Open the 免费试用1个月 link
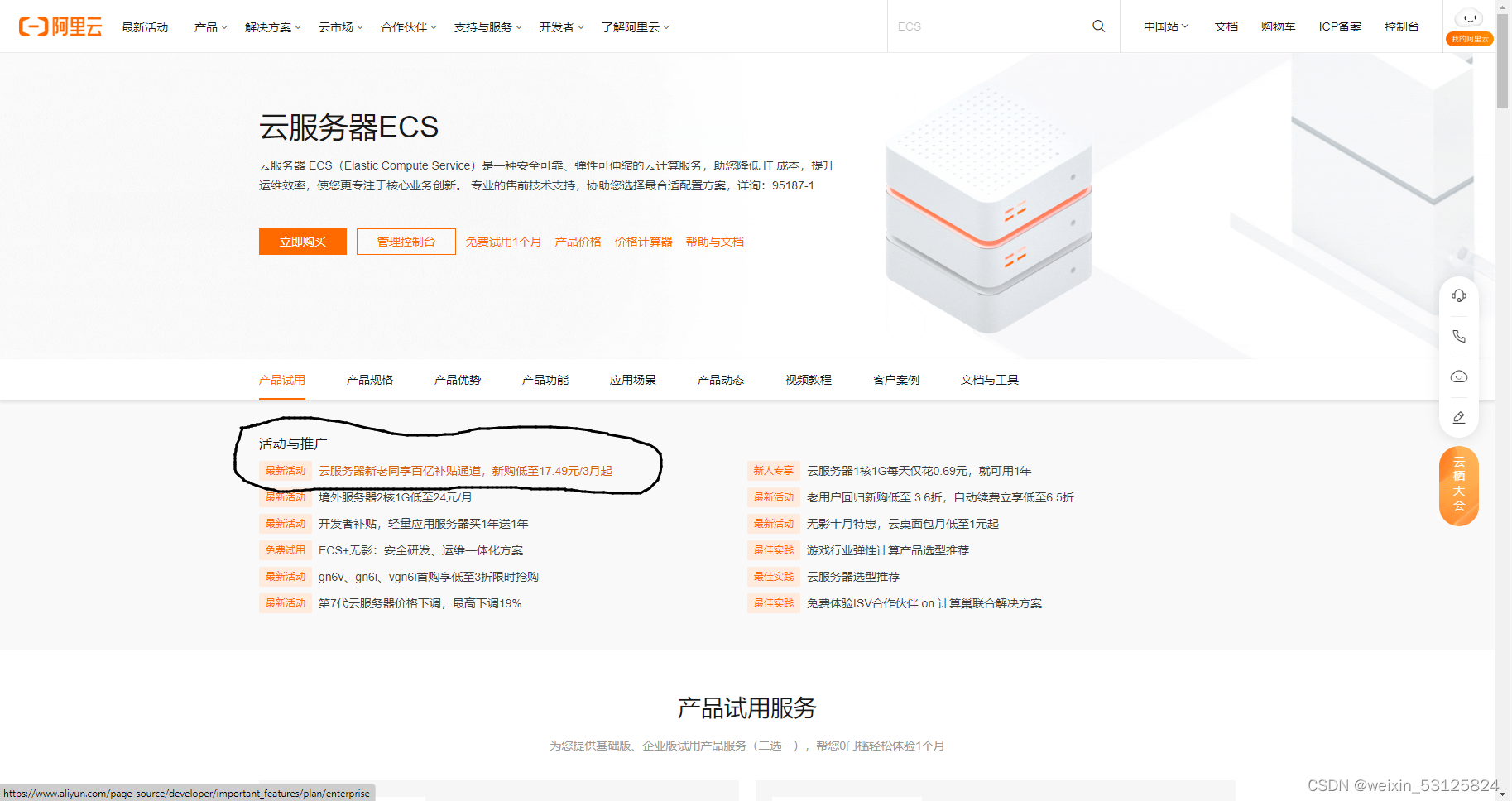This screenshot has width=1512, height=801. [503, 242]
